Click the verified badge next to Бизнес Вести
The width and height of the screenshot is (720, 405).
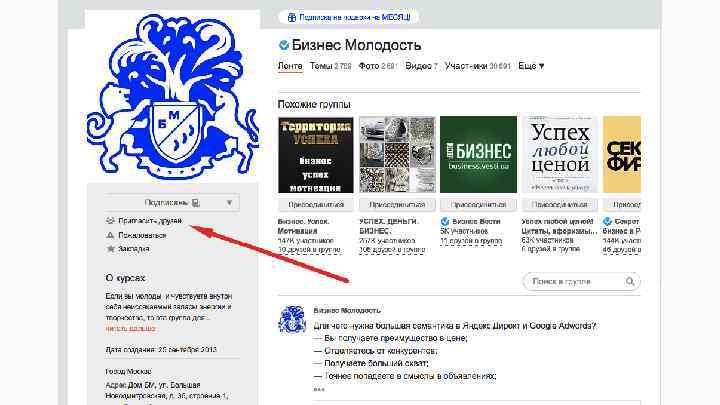point(444,221)
